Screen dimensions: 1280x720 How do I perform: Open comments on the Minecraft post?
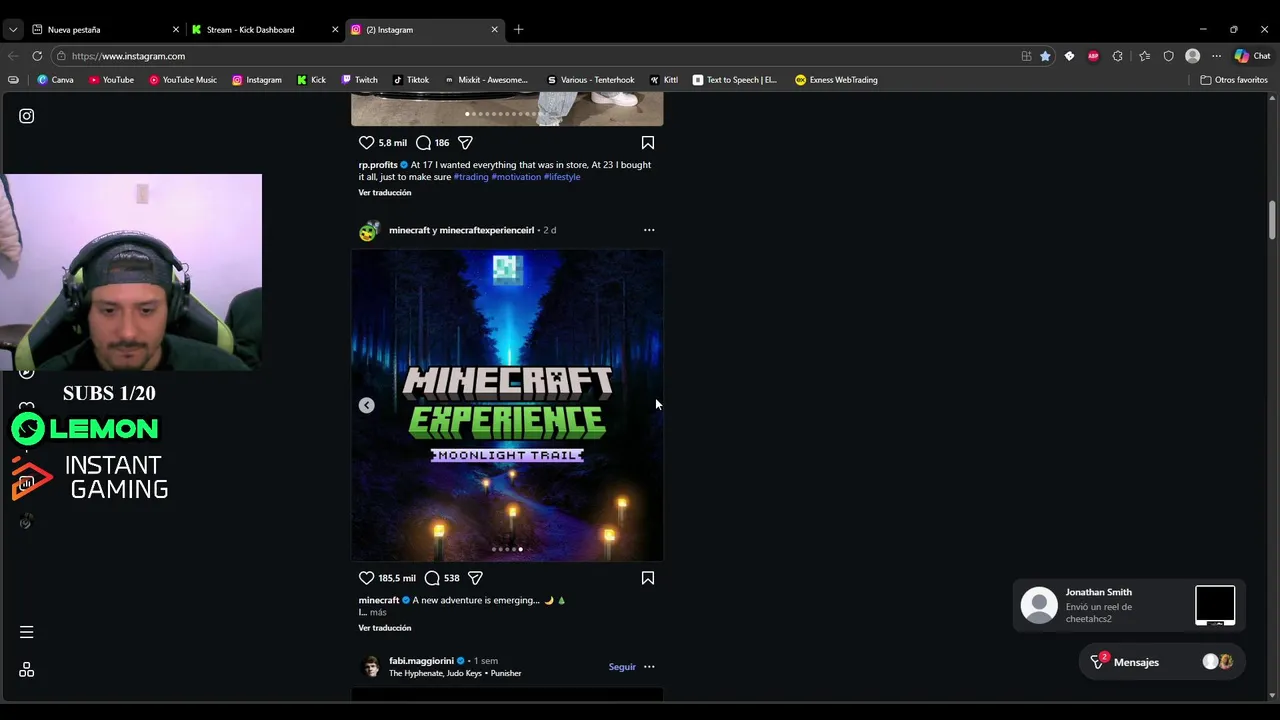click(x=432, y=578)
